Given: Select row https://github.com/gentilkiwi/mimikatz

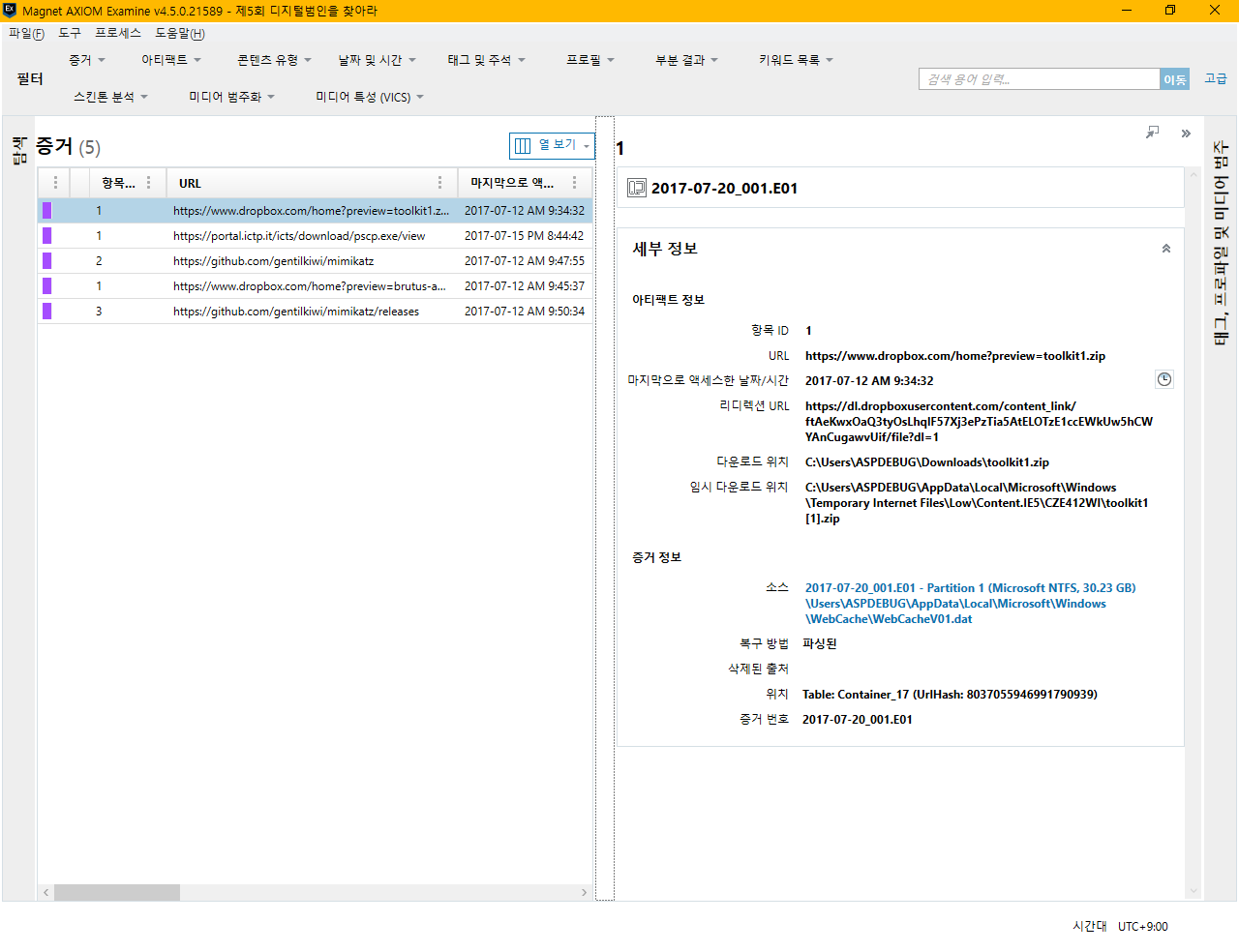Looking at the screenshot, I should (315, 260).
